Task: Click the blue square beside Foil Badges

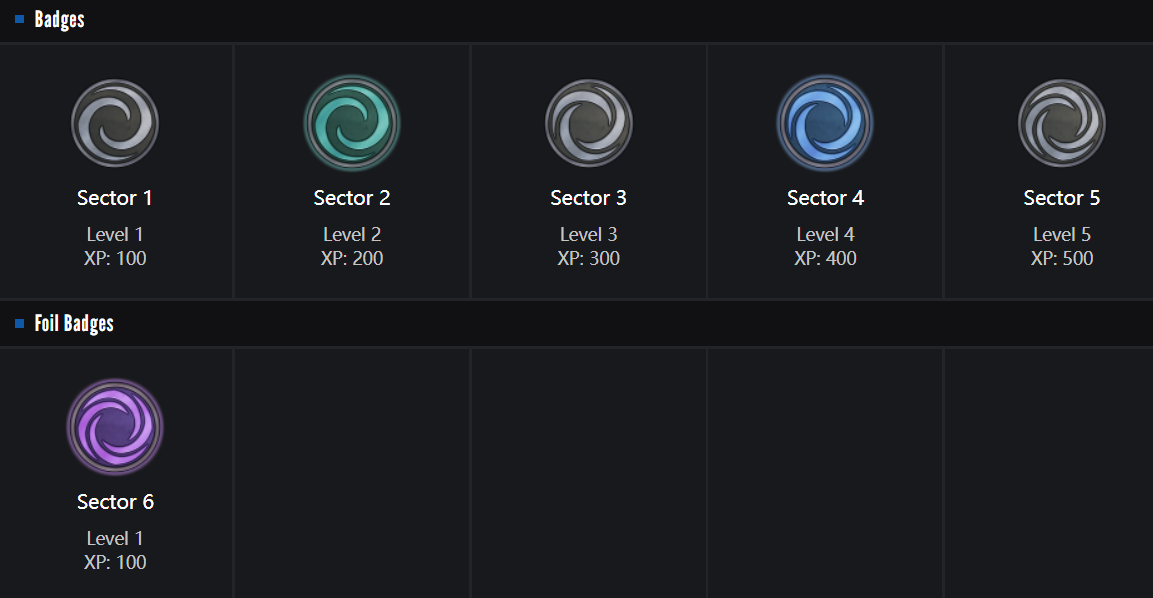Action: tap(19, 323)
